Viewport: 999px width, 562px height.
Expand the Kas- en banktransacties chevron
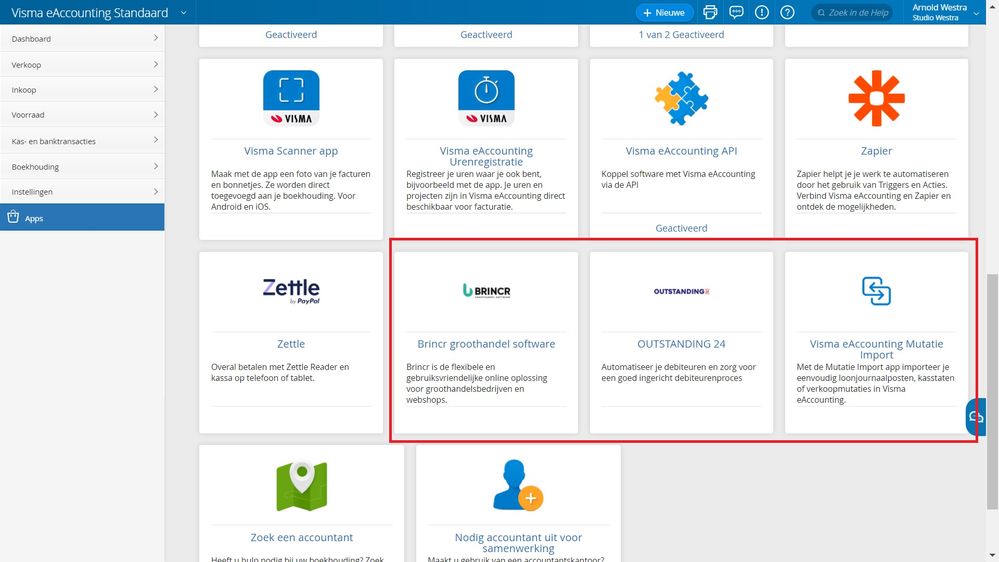point(155,140)
